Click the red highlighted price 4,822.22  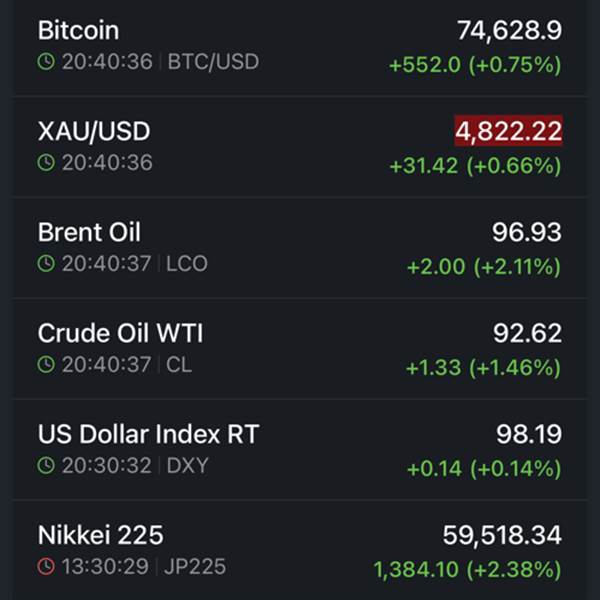(x=508, y=131)
